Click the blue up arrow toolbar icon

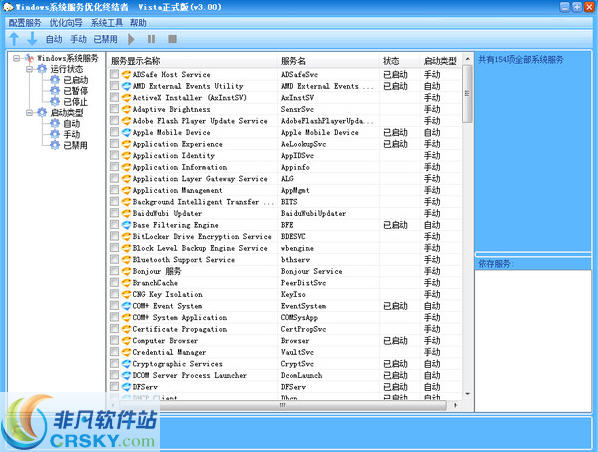14,39
